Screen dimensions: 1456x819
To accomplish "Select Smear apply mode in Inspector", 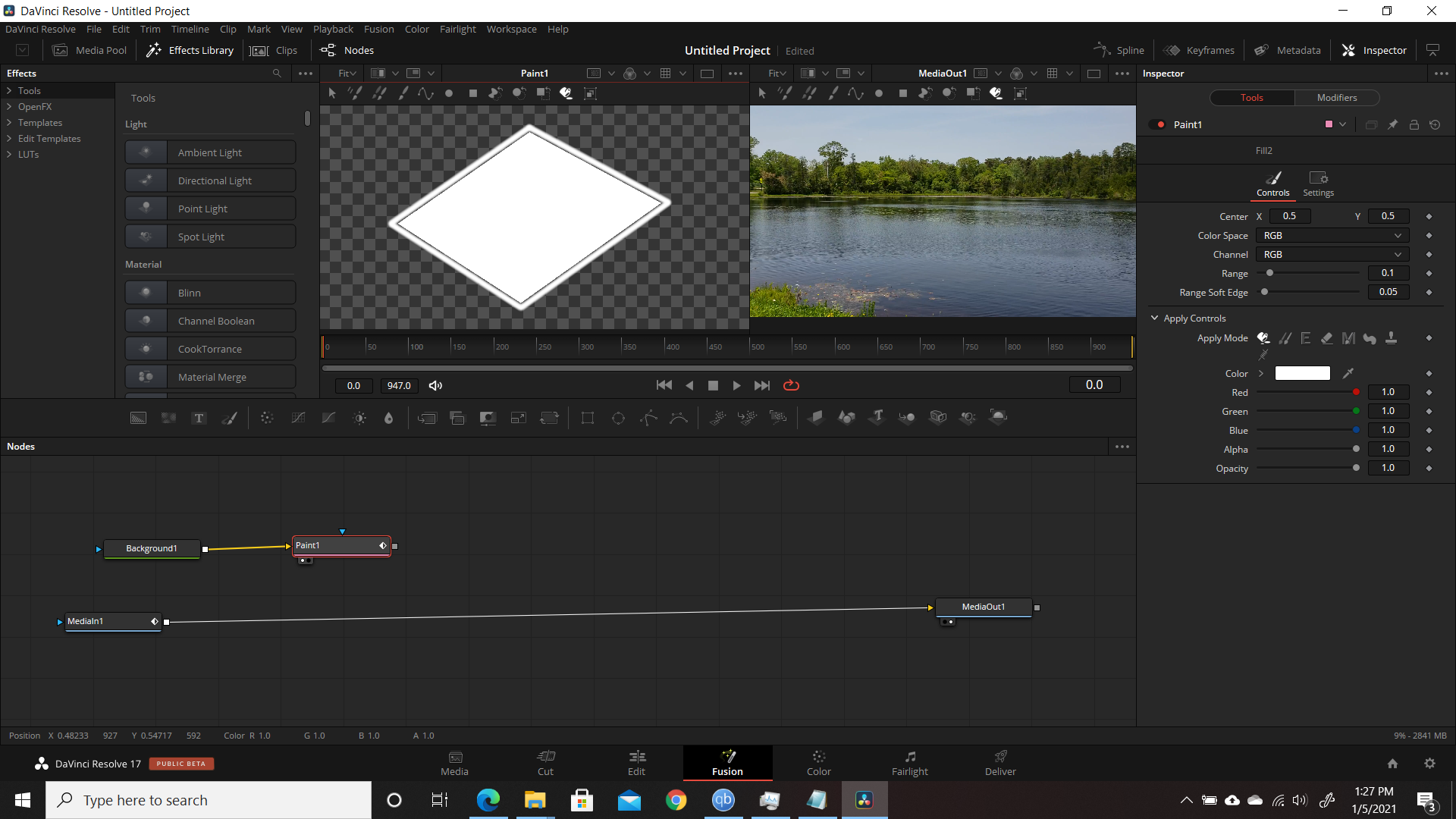I will 1370,338.
